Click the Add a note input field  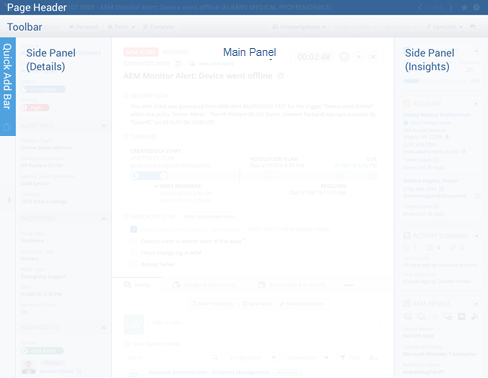coord(264,323)
